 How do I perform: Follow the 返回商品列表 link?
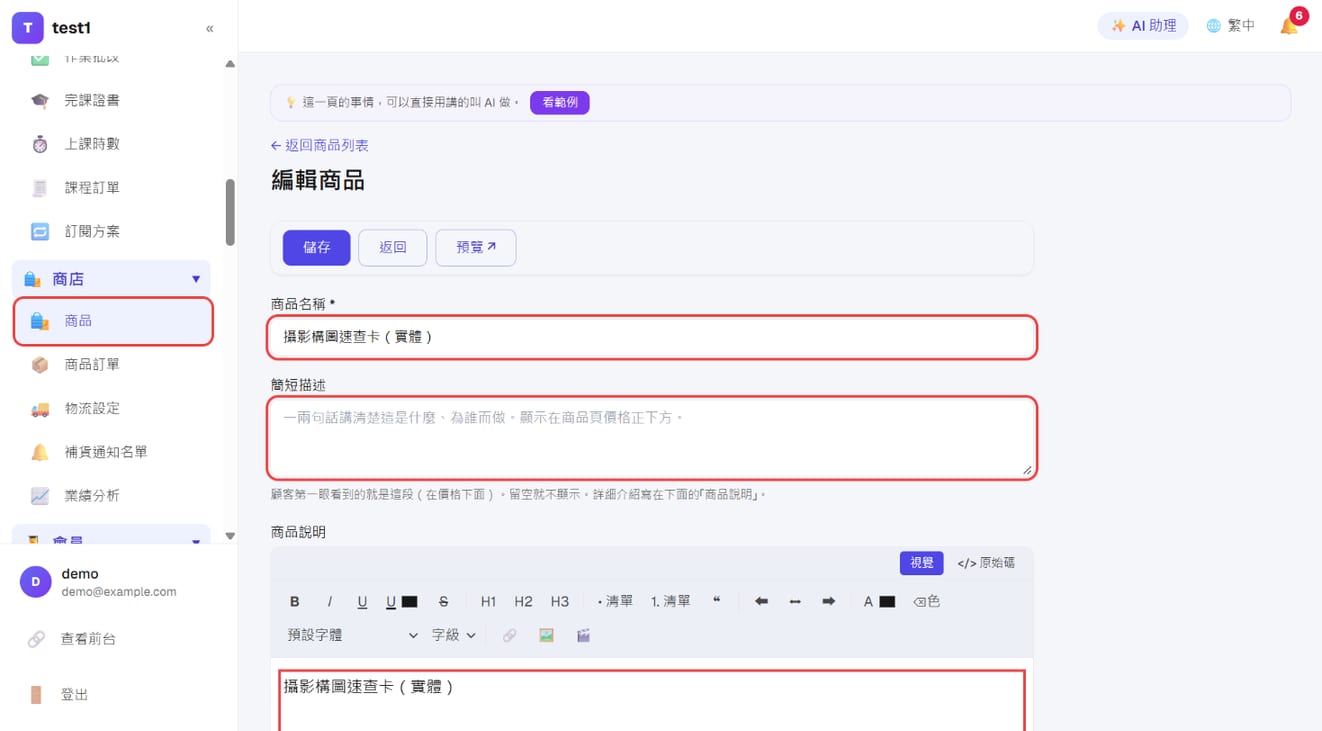pyautogui.click(x=320, y=145)
